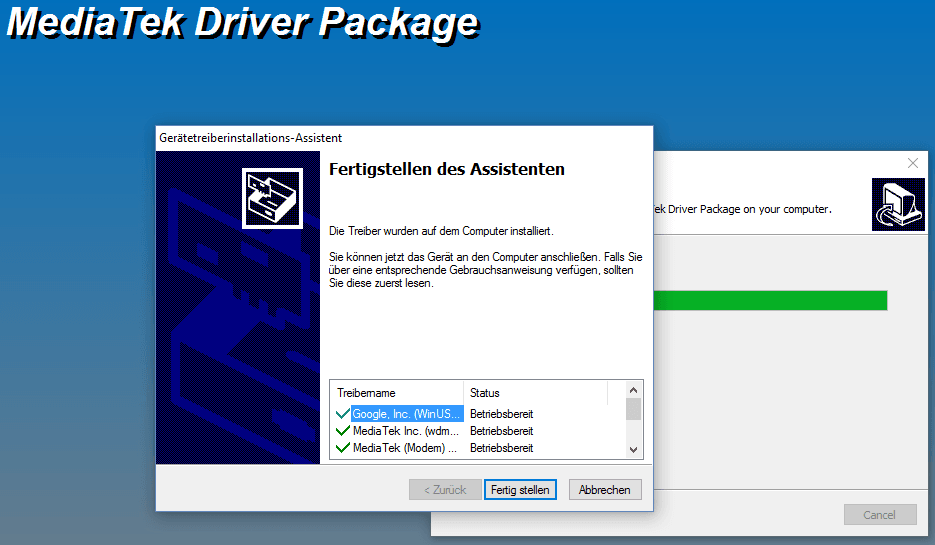Image resolution: width=935 pixels, height=545 pixels.
Task: Click the Status column header
Action: point(535,393)
